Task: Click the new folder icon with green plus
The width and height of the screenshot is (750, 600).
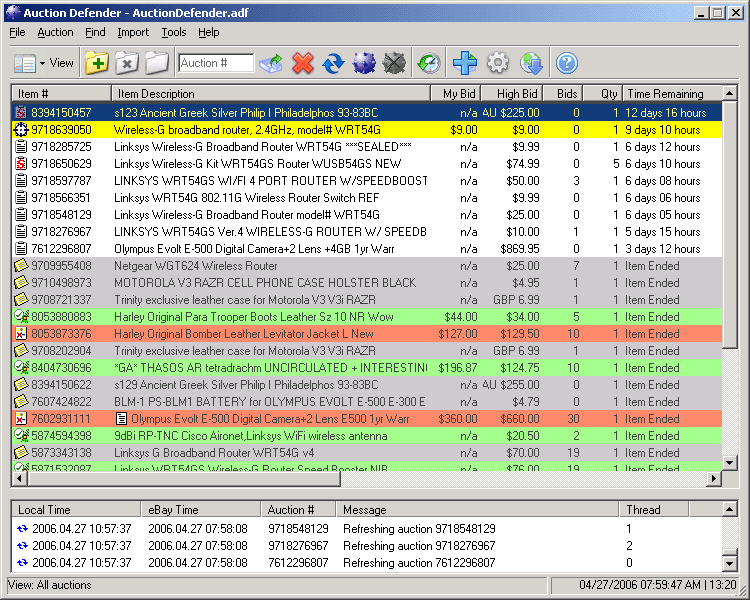Action: click(97, 63)
